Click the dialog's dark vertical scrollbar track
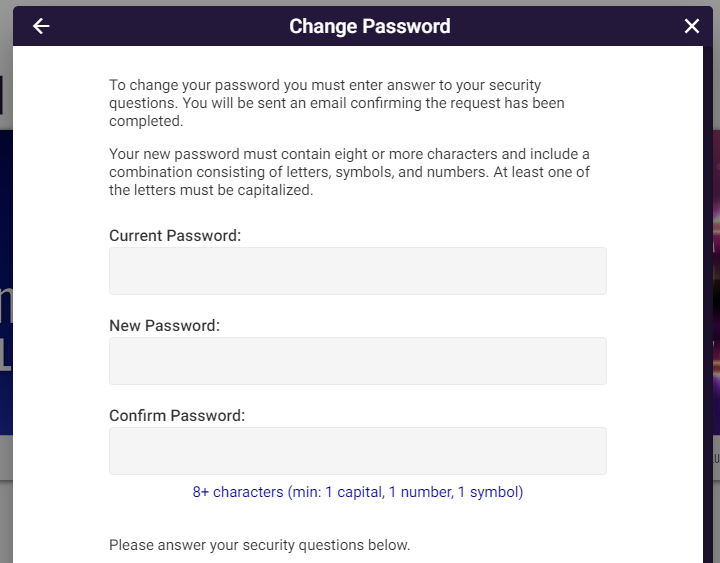720x563 pixels. (x=708, y=303)
